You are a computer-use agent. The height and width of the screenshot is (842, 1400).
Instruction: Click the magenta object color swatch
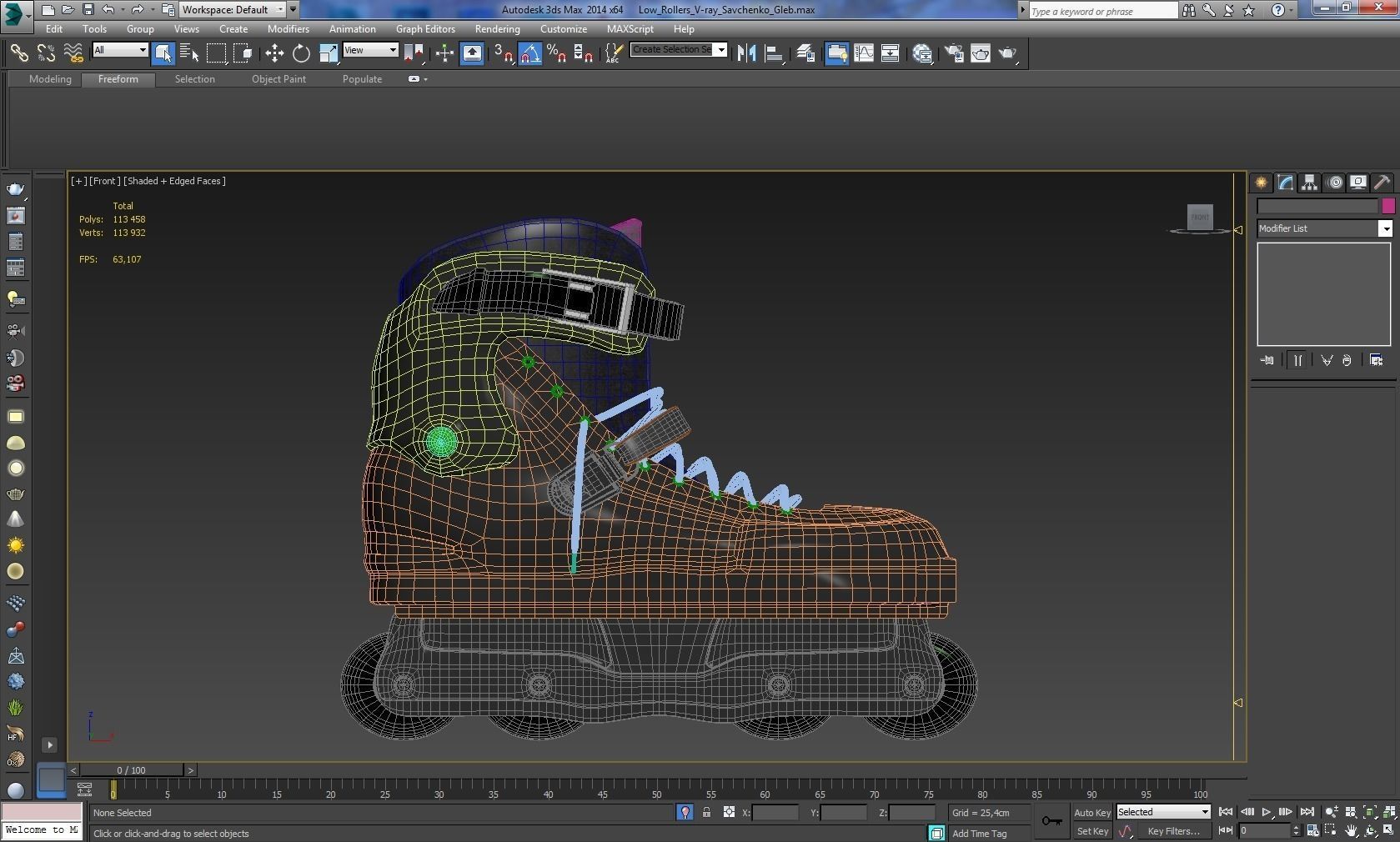click(1387, 206)
